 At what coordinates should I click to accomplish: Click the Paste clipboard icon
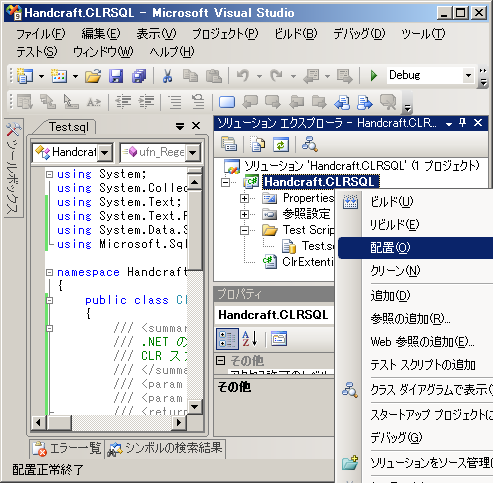point(214,76)
